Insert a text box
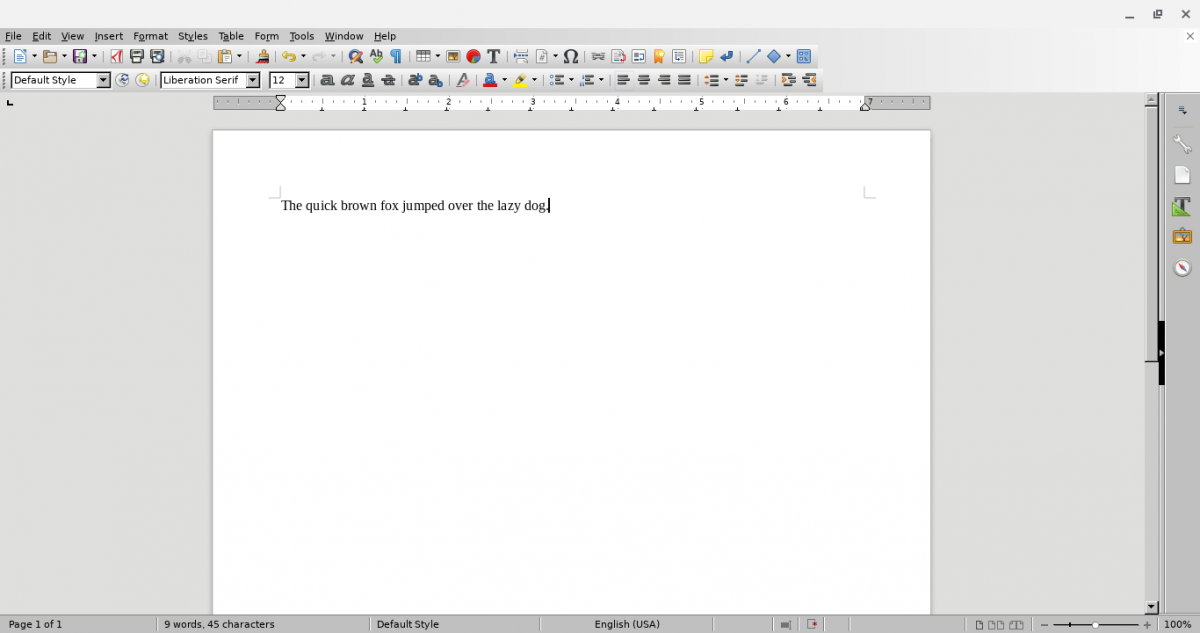 point(493,57)
